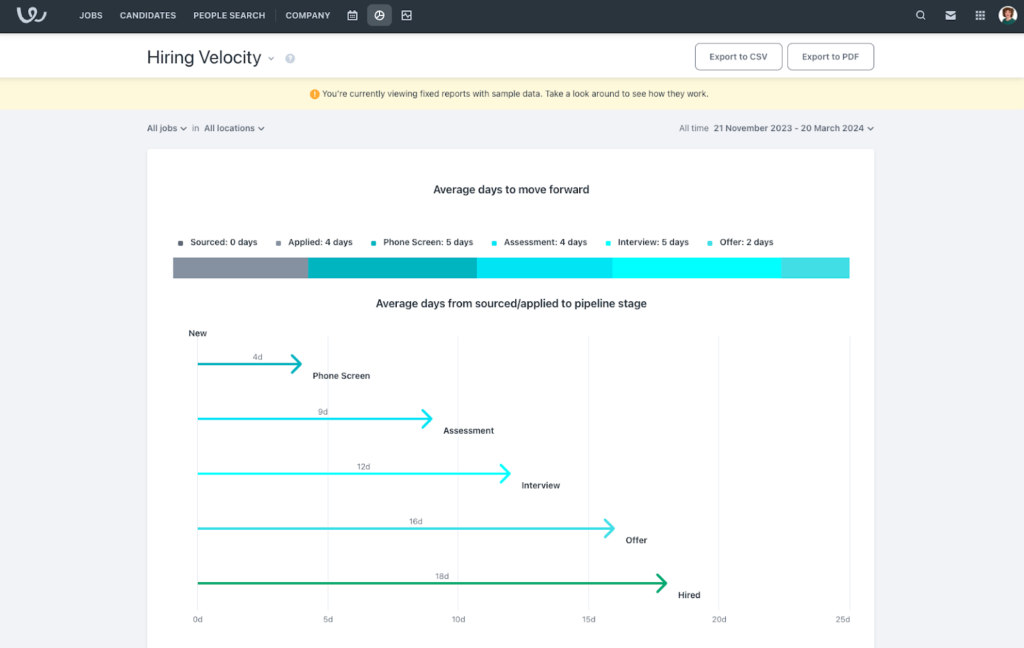Screen dimensions: 1024x648
Task: Open the calendar icon in navbar
Action: pos(352,15)
